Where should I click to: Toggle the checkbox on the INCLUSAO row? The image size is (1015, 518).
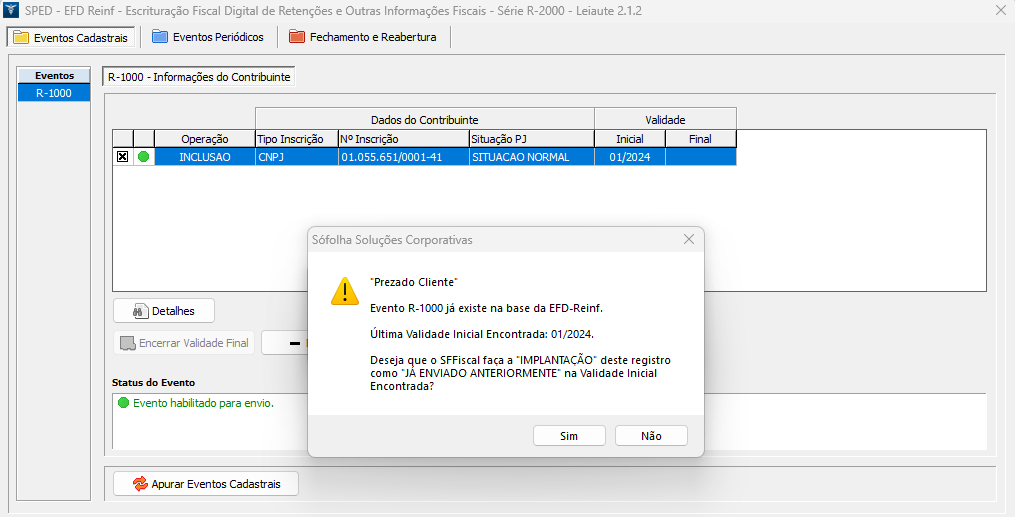(x=123, y=157)
